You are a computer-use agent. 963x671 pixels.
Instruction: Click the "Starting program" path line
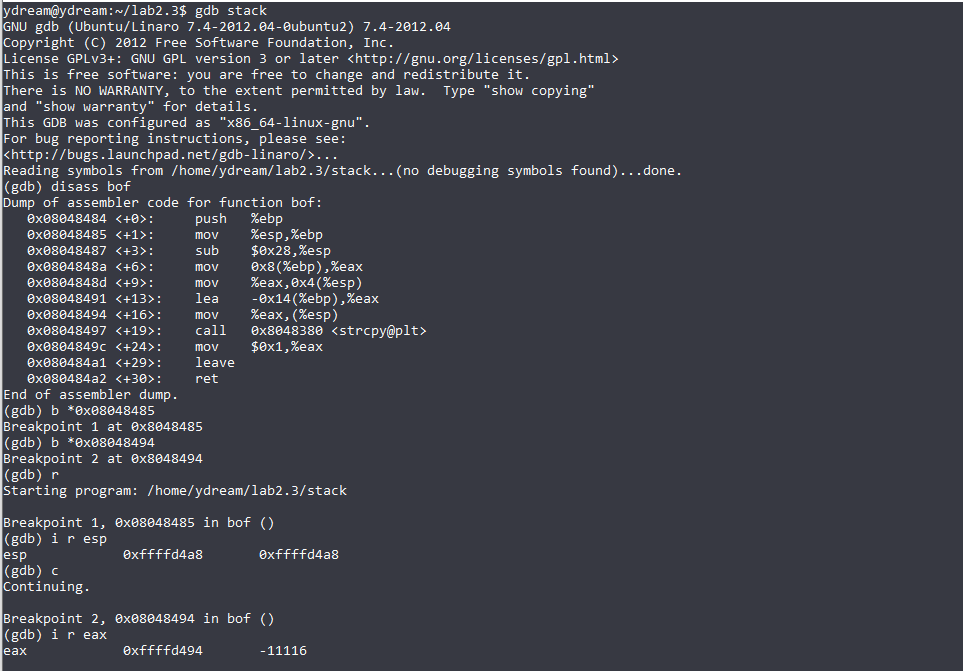pyautogui.click(x=175, y=490)
